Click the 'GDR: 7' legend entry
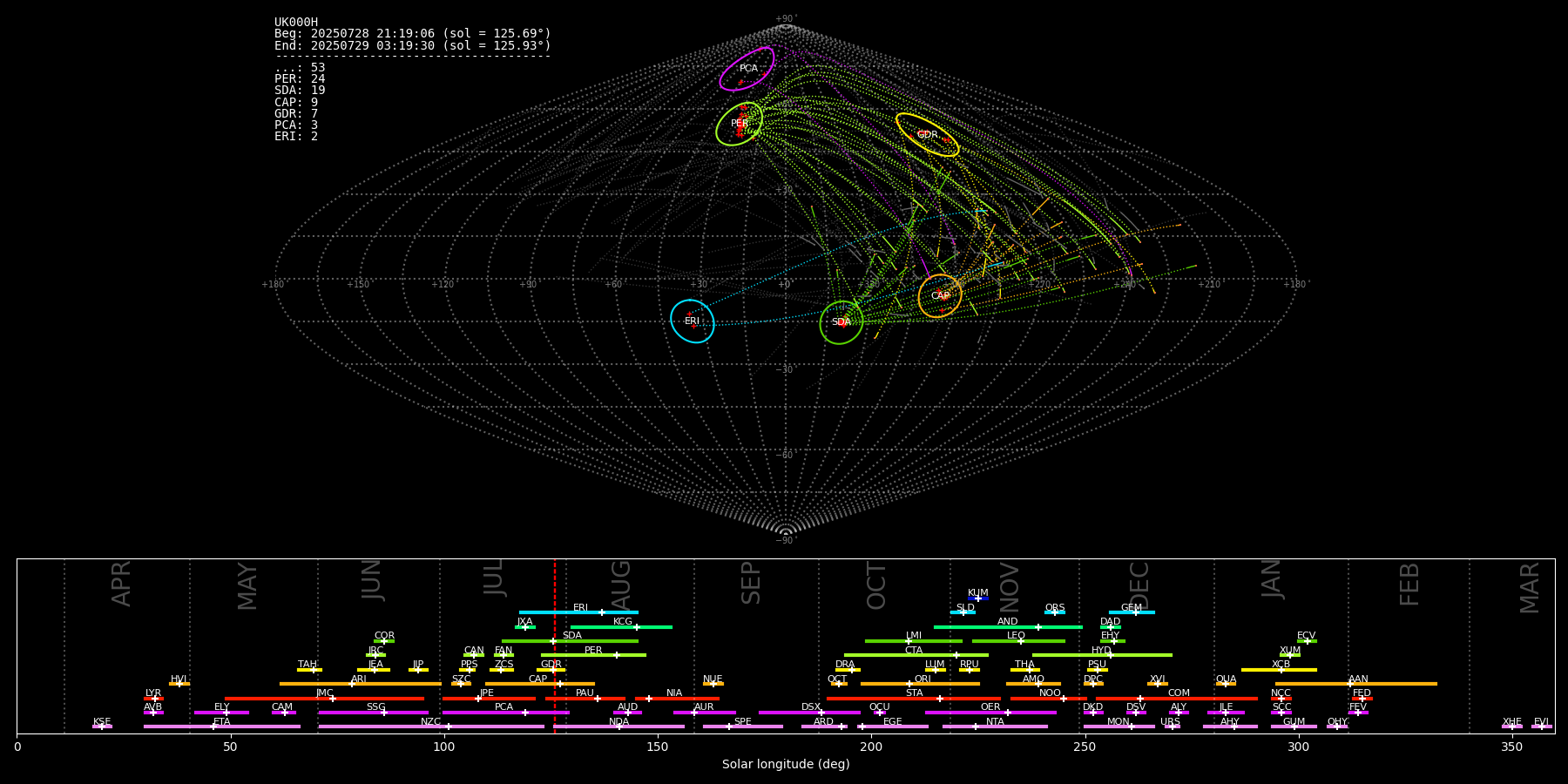Image resolution: width=1568 pixels, height=784 pixels. [x=296, y=114]
